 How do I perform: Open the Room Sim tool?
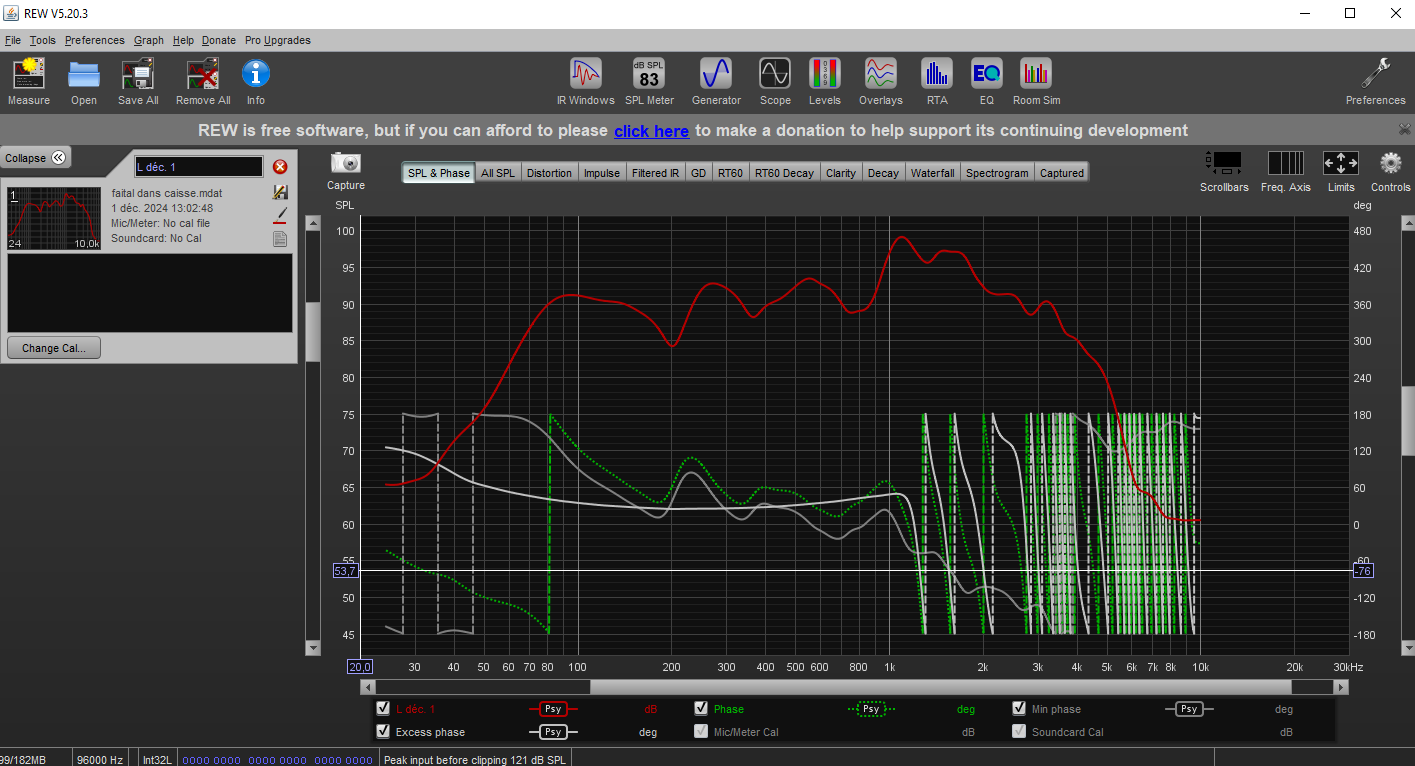pos(1036,82)
